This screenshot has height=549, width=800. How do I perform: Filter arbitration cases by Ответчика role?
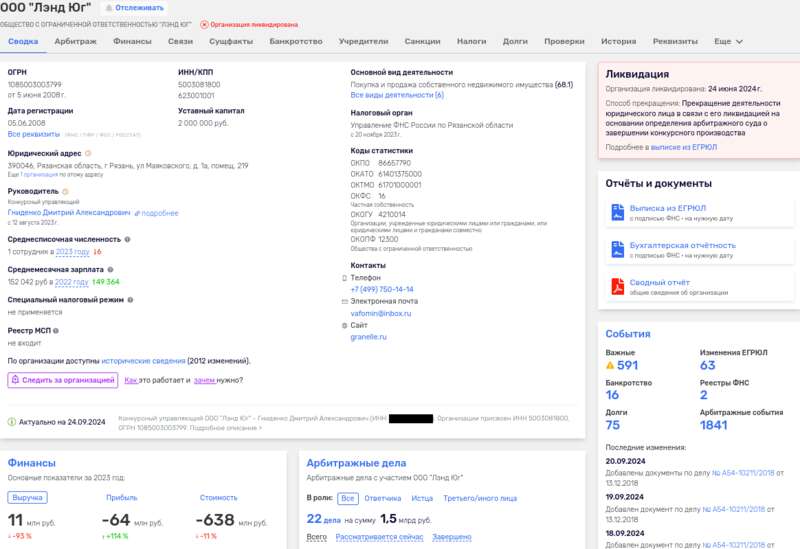pos(383,498)
